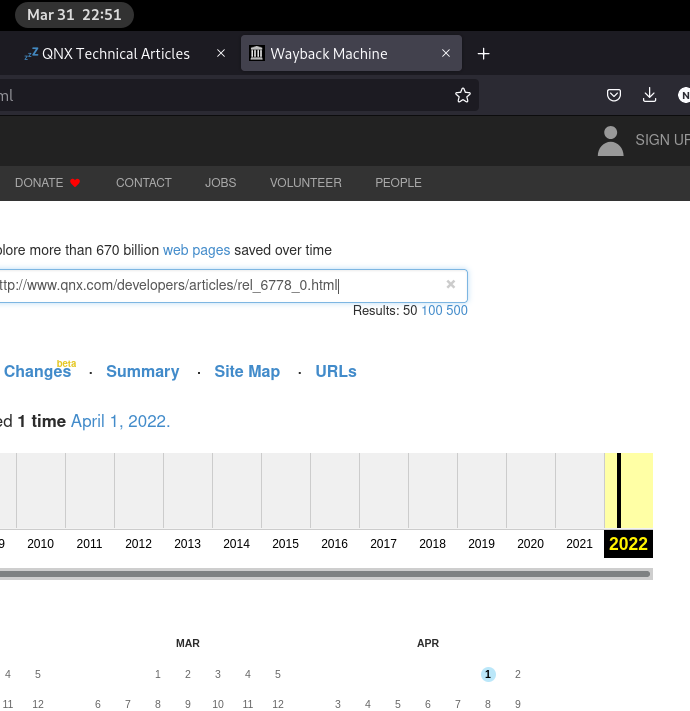Click the red donate heart icon
The height and width of the screenshot is (711, 690).
tap(75, 183)
